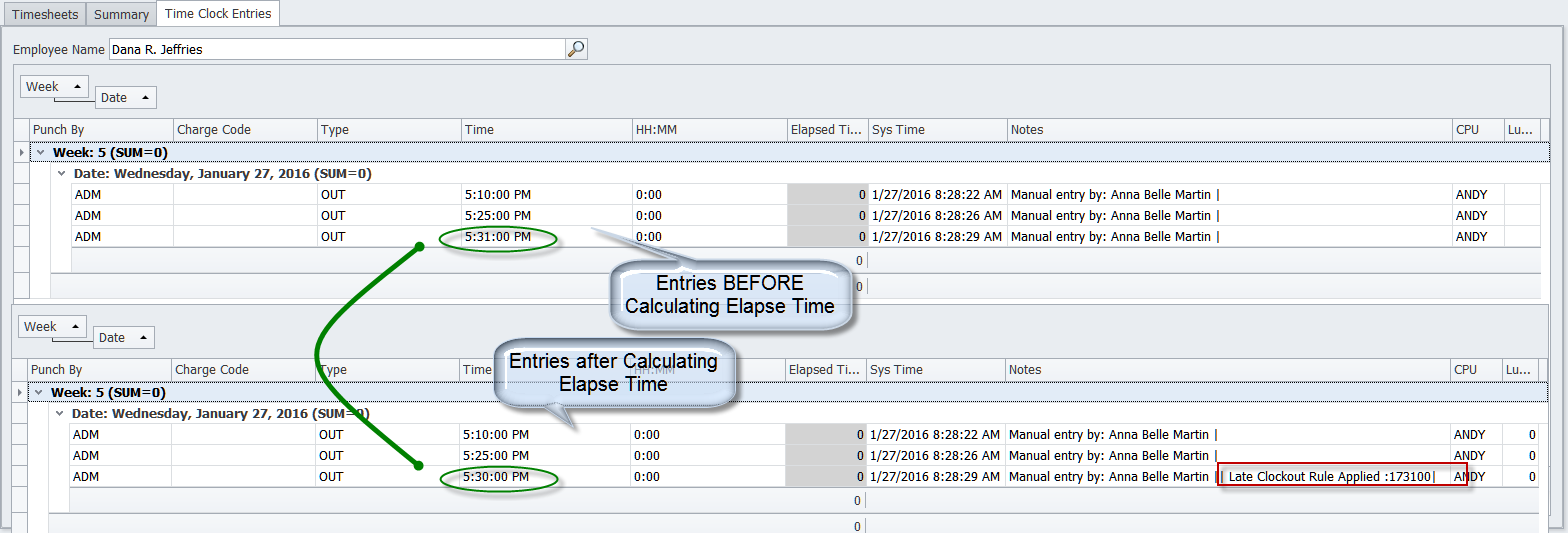Click the Late Clockout Rule Applied note

[x=1330, y=477]
